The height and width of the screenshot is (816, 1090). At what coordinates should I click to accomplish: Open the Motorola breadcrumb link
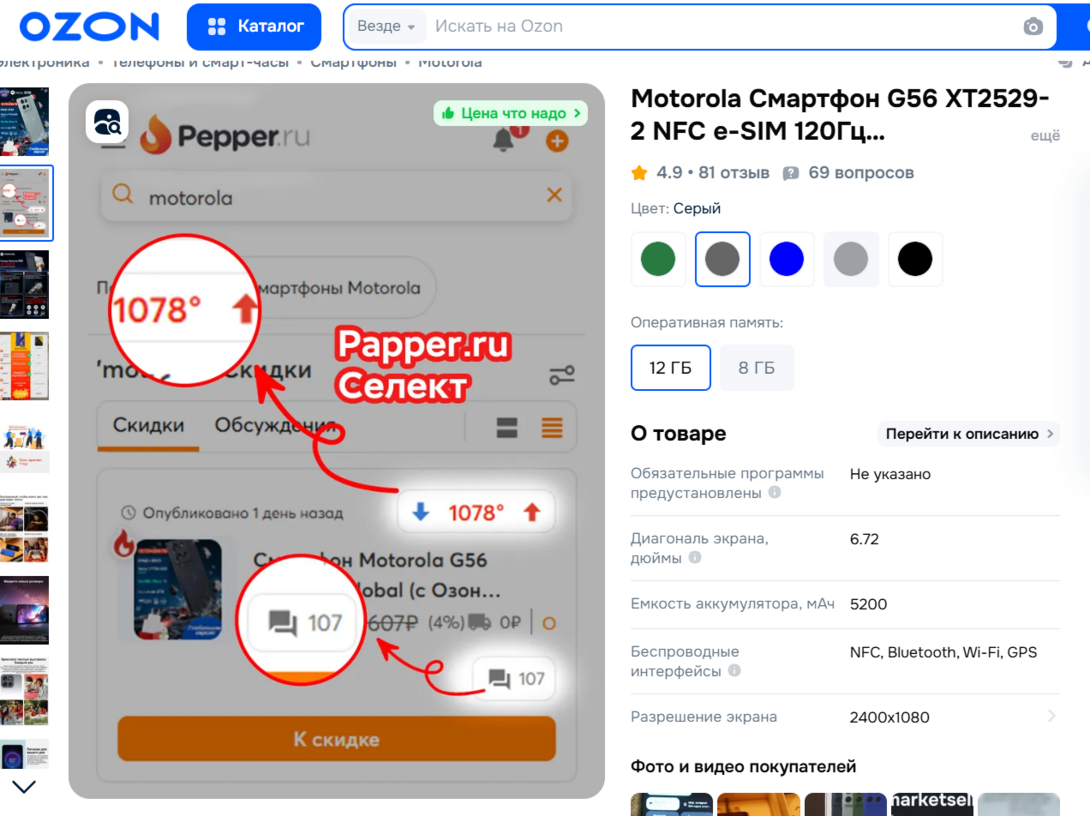point(450,63)
